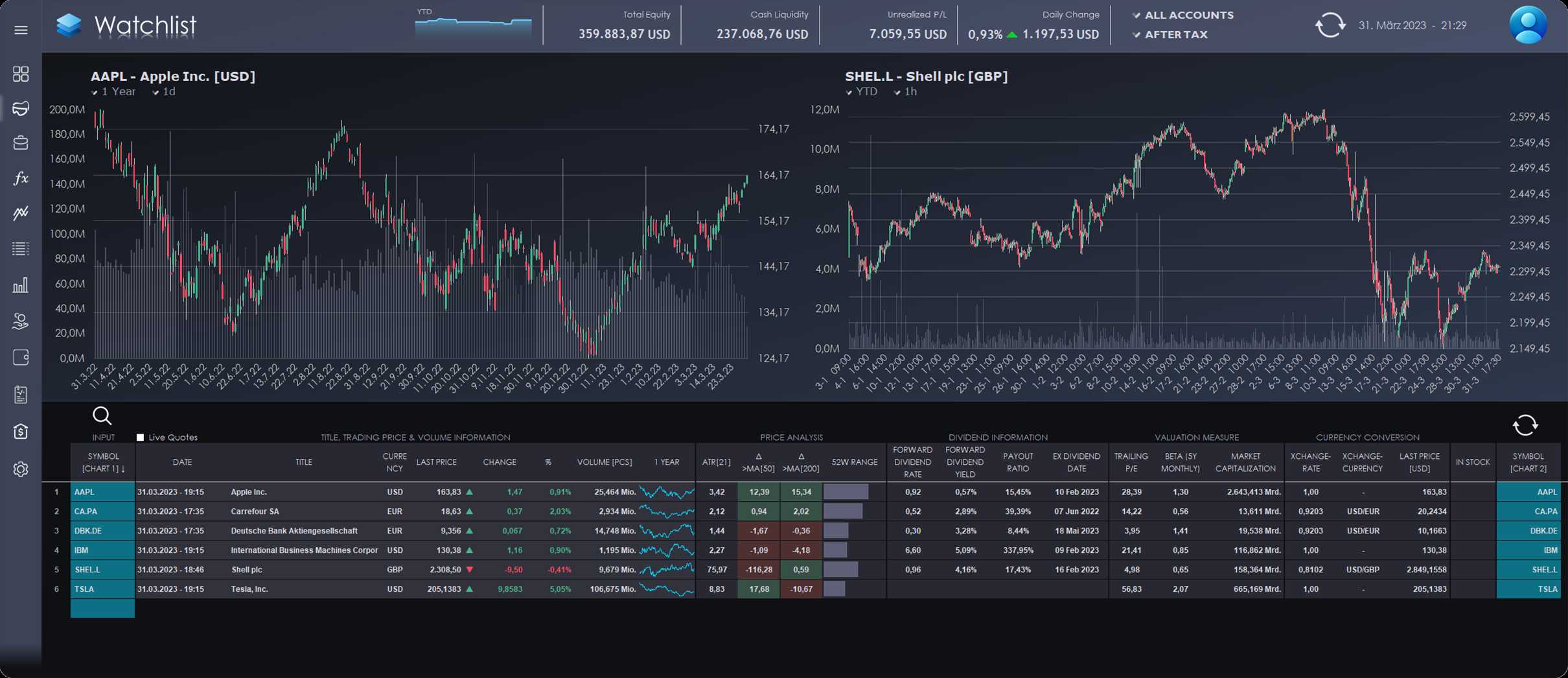Image resolution: width=1568 pixels, height=678 pixels.
Task: Click the LAST PRICE column header
Action: (436, 462)
